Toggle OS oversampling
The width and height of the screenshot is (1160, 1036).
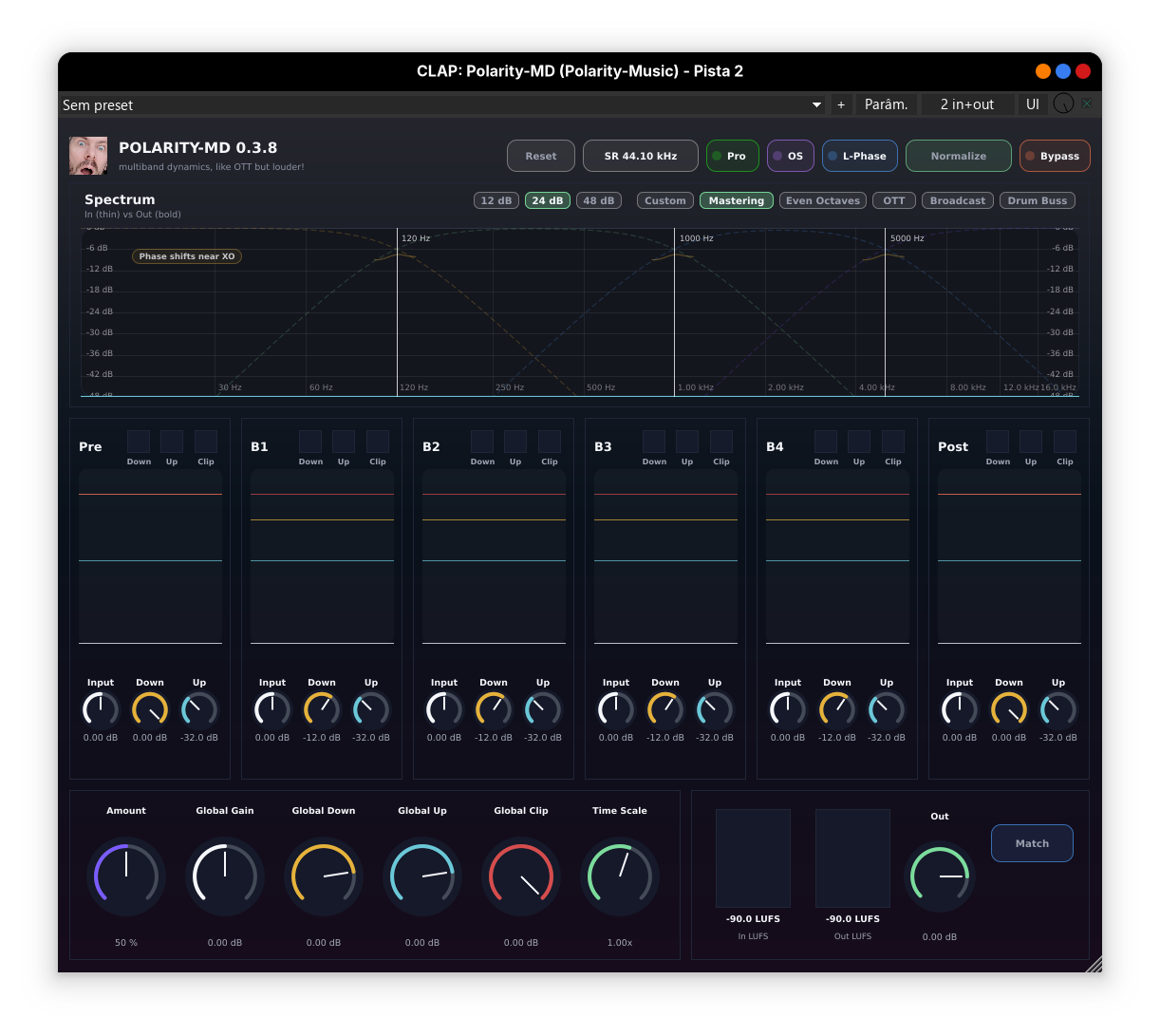[x=791, y=156]
